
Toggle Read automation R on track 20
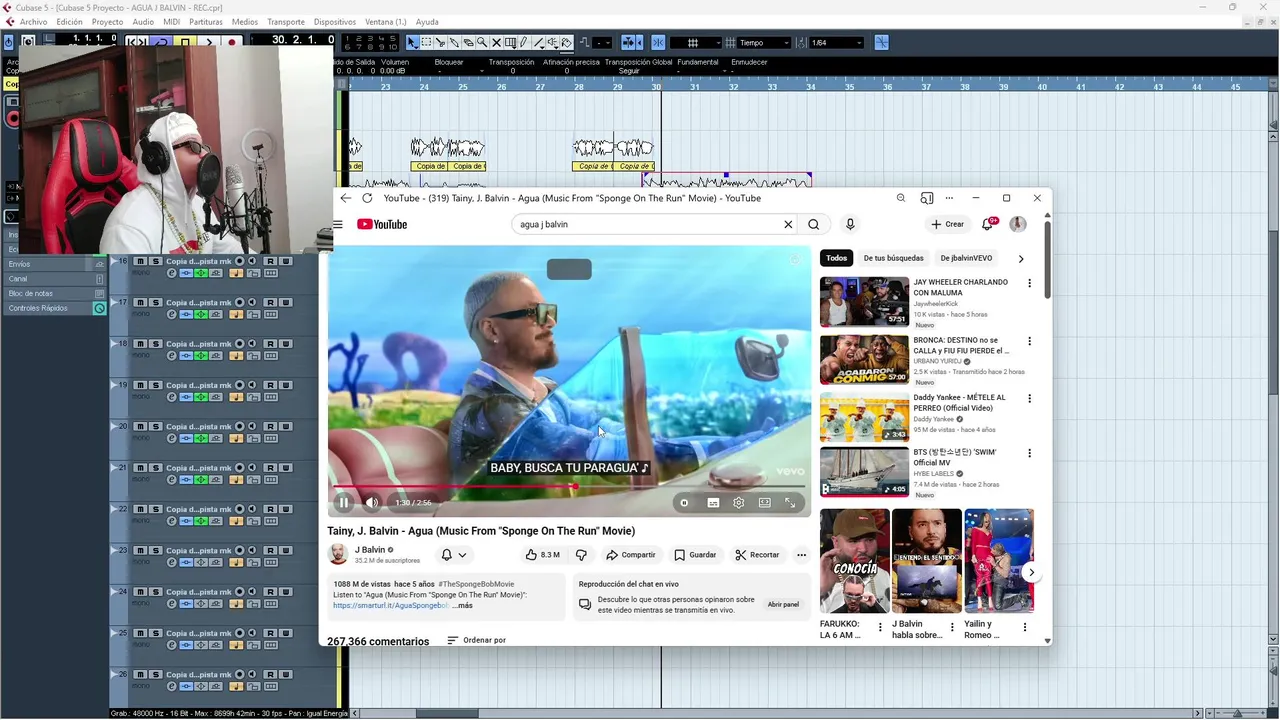(x=270, y=426)
